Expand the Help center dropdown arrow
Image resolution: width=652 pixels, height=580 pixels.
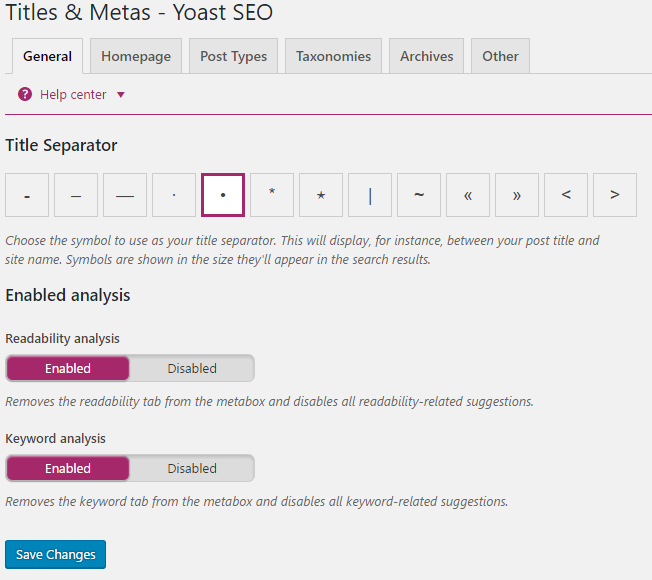pos(121,95)
